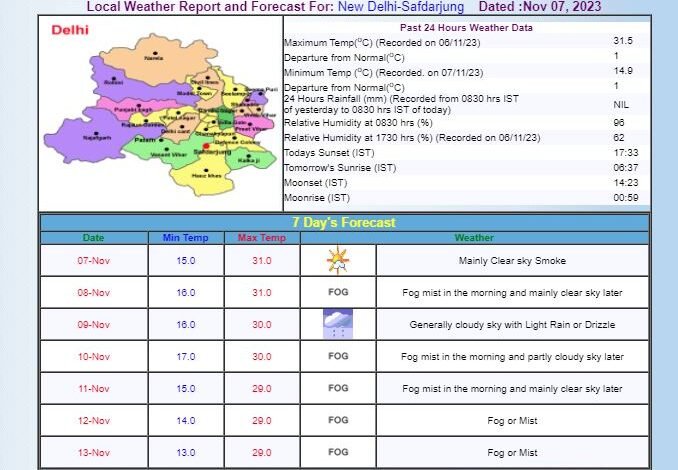This screenshot has height=470, width=678.
Task: Click the FOG icon in 11-Nov row
Action: pyautogui.click(x=338, y=388)
